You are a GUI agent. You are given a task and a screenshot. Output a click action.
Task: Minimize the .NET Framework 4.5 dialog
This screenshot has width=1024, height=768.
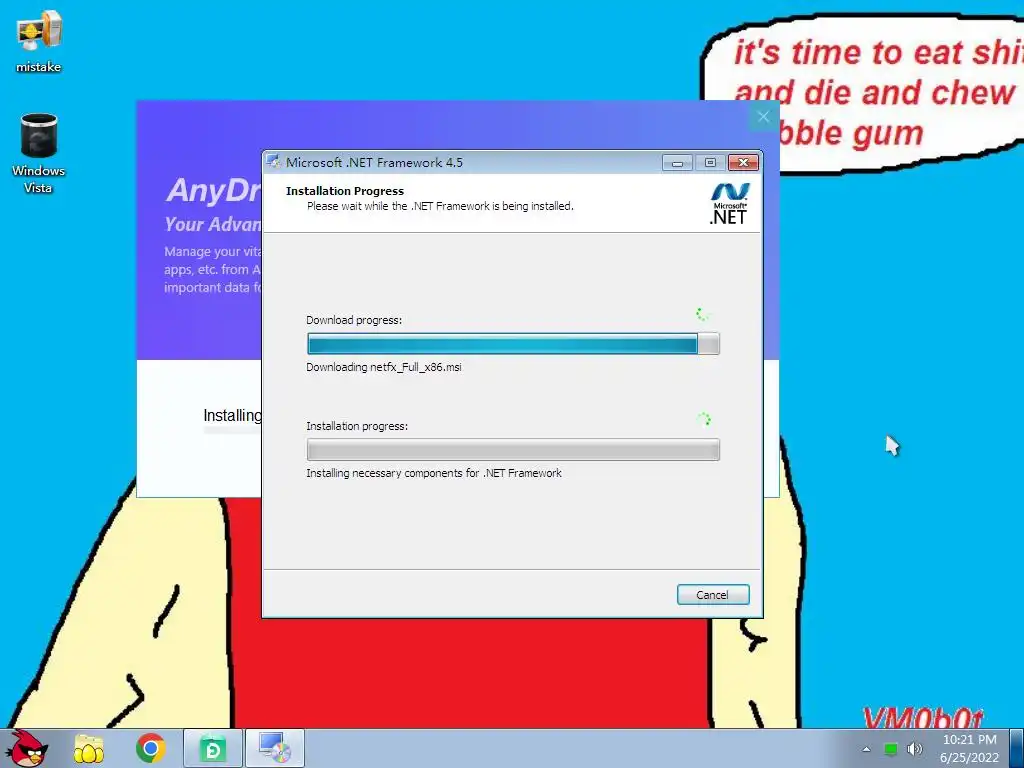(x=677, y=163)
